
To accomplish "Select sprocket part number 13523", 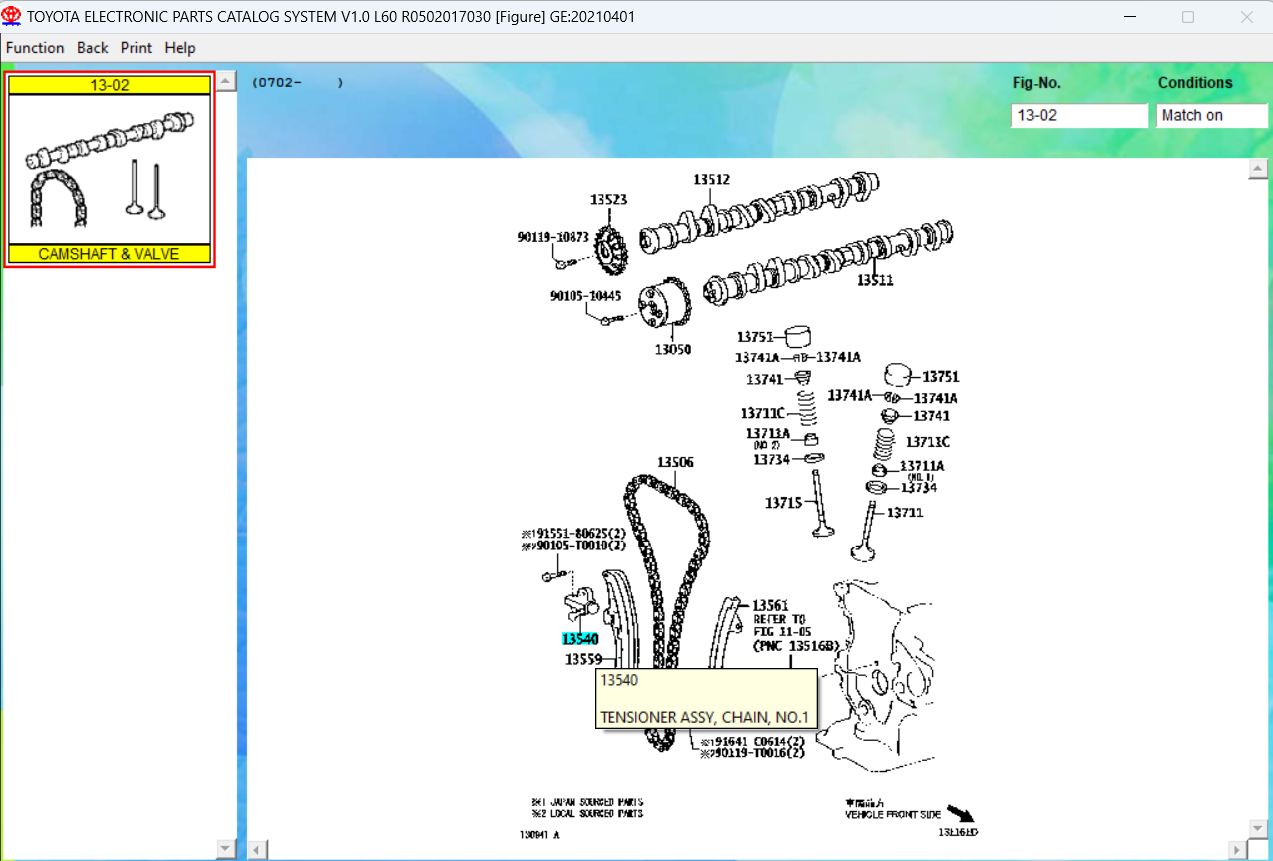I will coord(608,200).
